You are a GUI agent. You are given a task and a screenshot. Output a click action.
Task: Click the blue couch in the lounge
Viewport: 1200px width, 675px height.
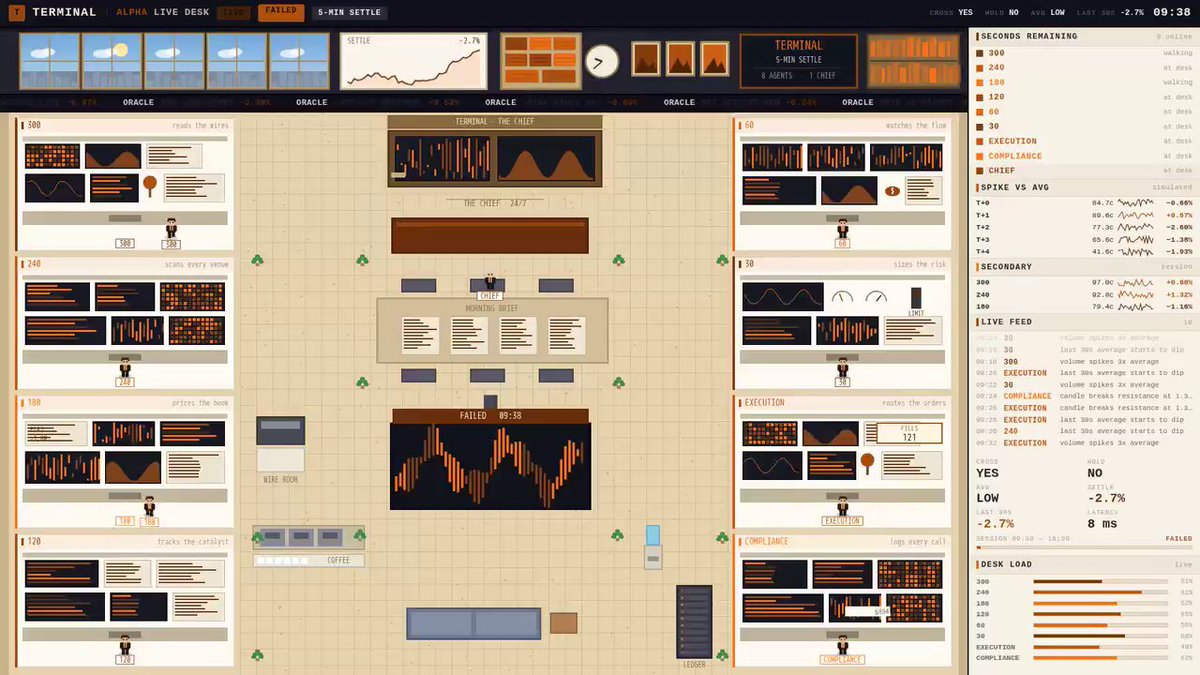pyautogui.click(x=473, y=623)
